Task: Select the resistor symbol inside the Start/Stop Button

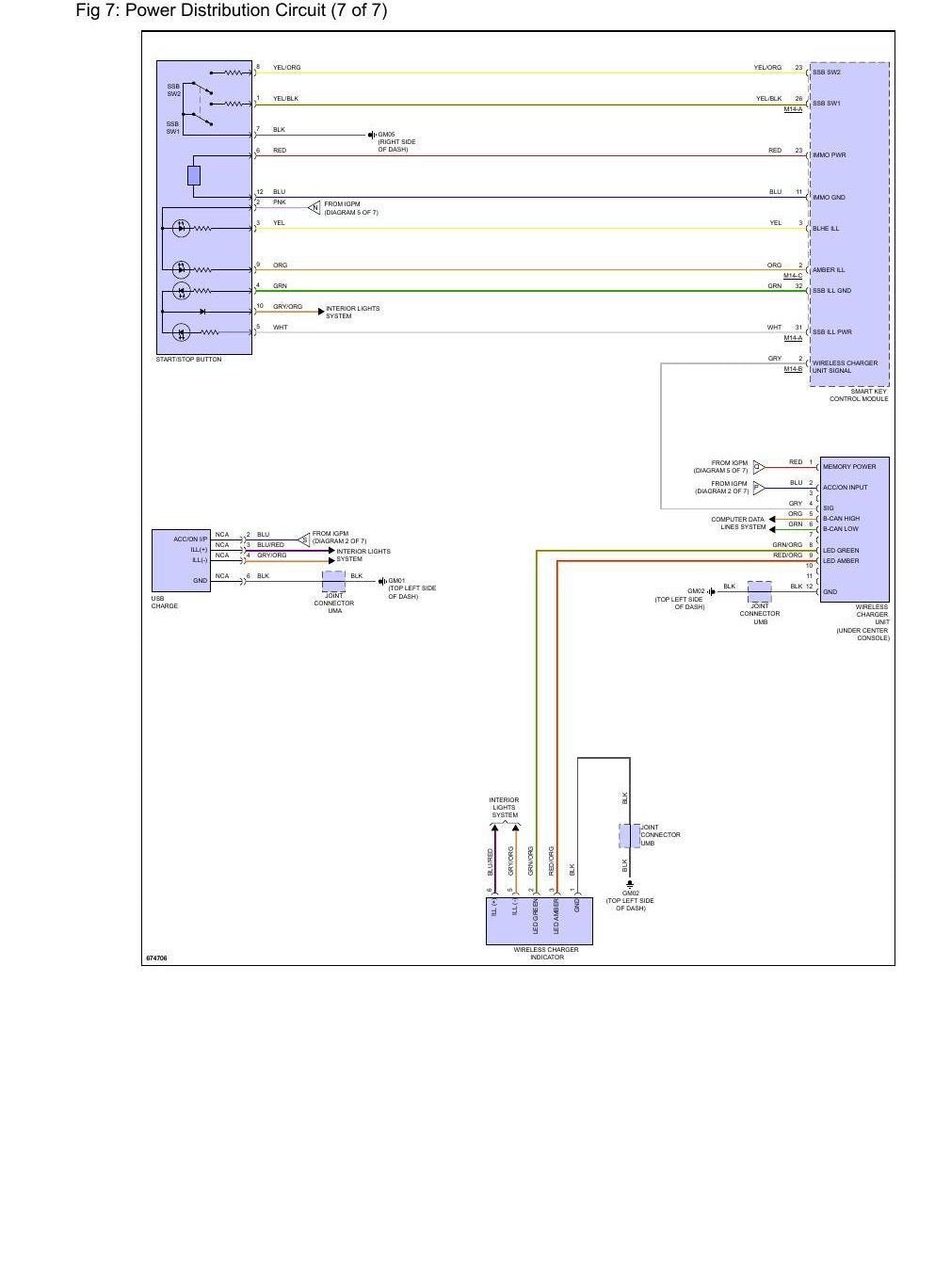Action: (x=194, y=176)
